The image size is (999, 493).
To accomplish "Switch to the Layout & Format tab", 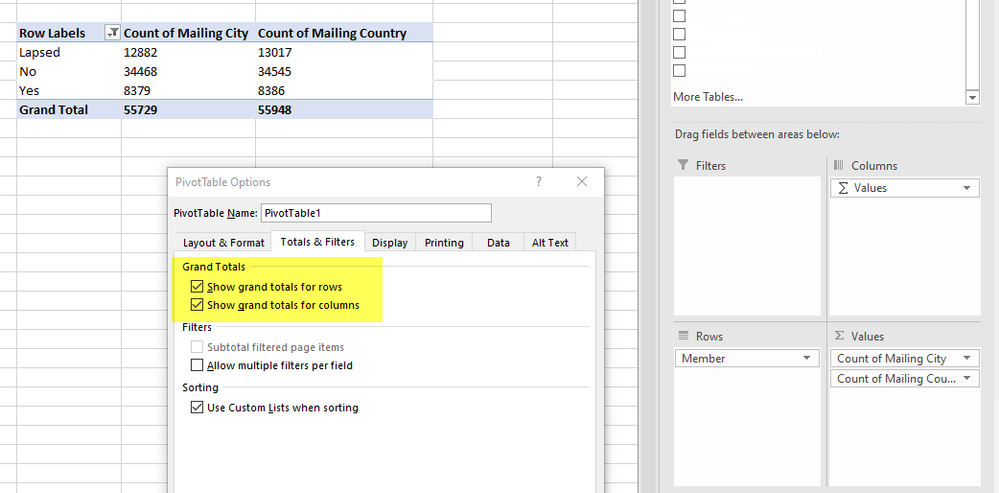I will [x=224, y=243].
